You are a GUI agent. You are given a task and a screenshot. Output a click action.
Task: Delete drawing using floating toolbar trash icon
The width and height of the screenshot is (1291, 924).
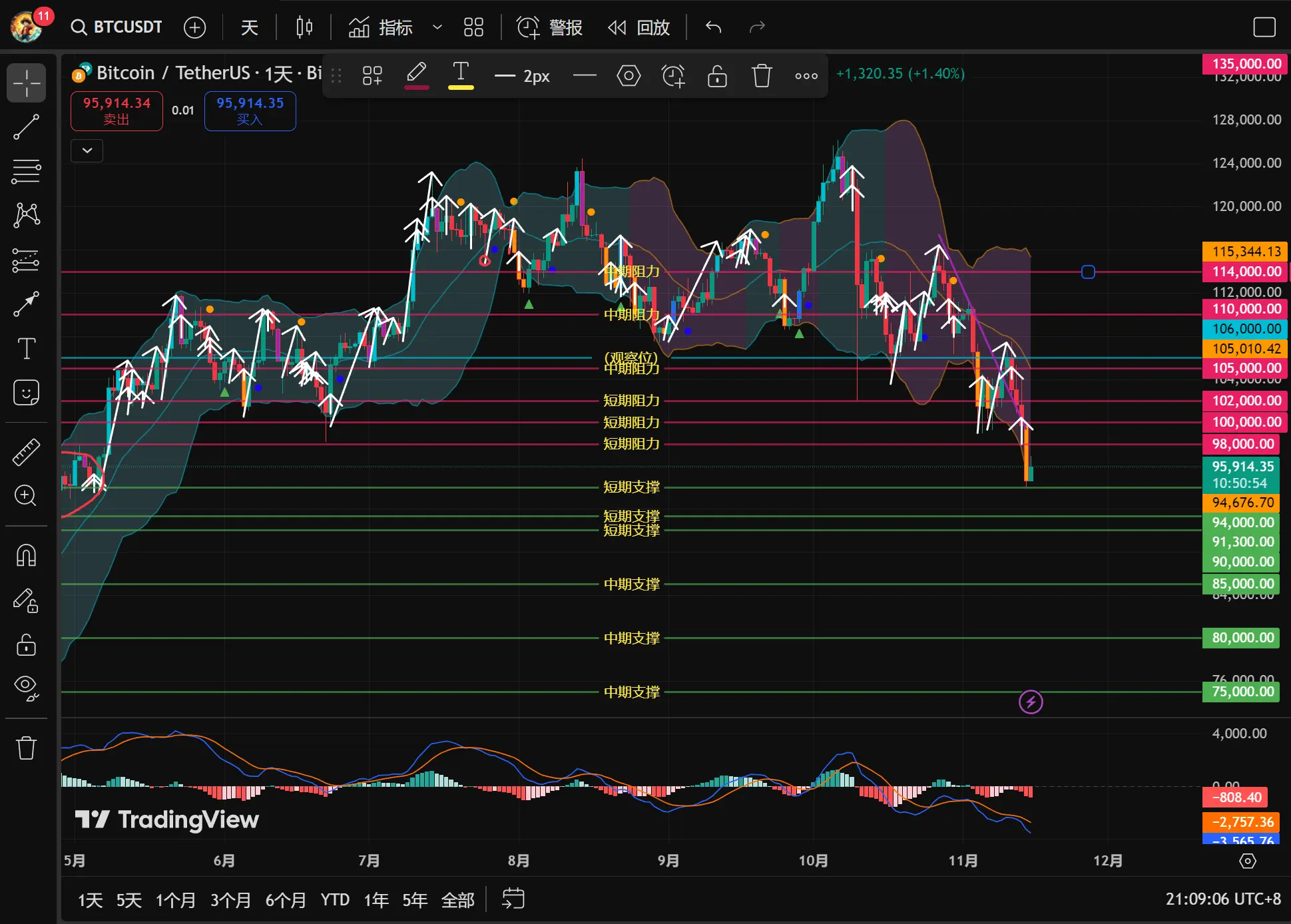(762, 76)
